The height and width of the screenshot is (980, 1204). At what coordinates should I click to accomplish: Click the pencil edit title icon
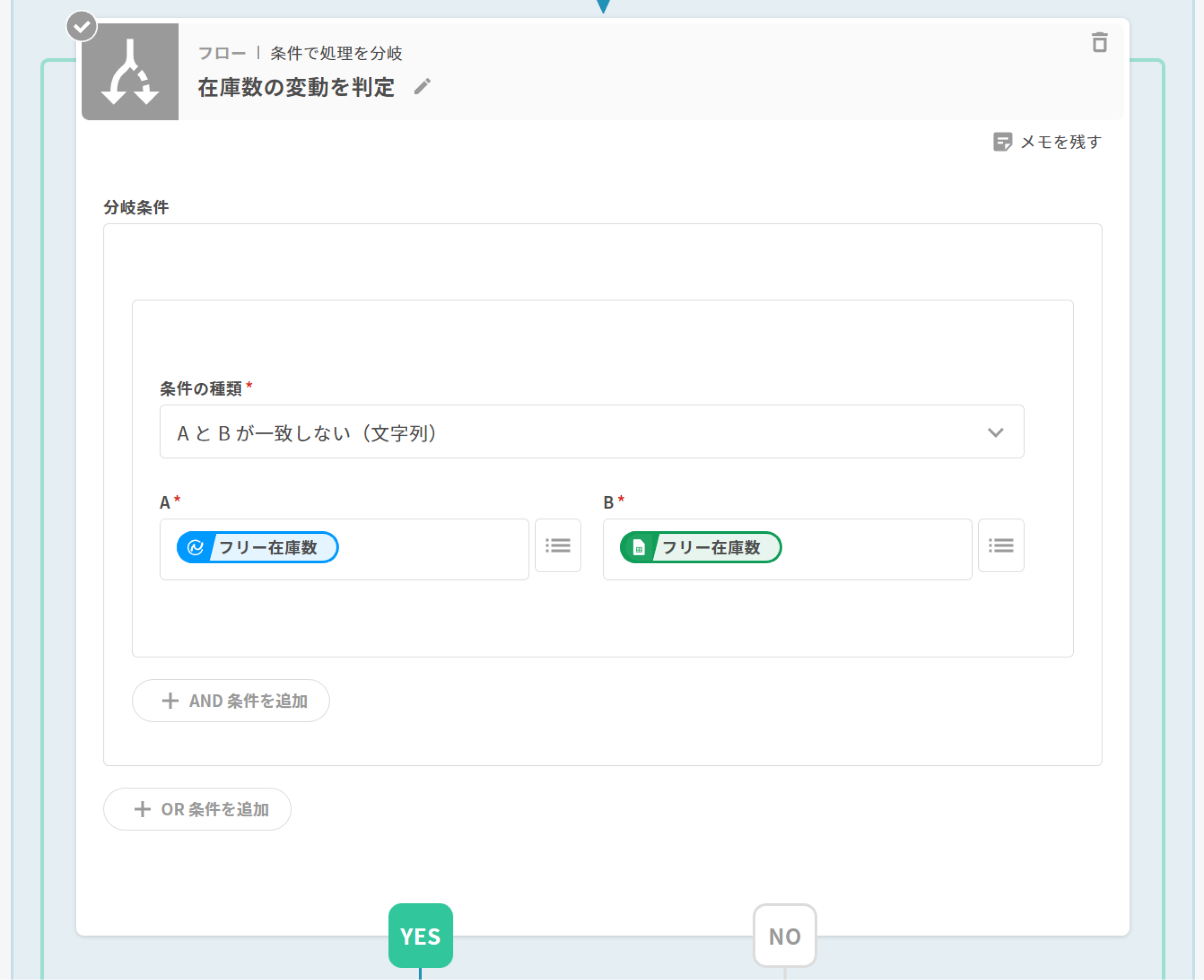(422, 87)
